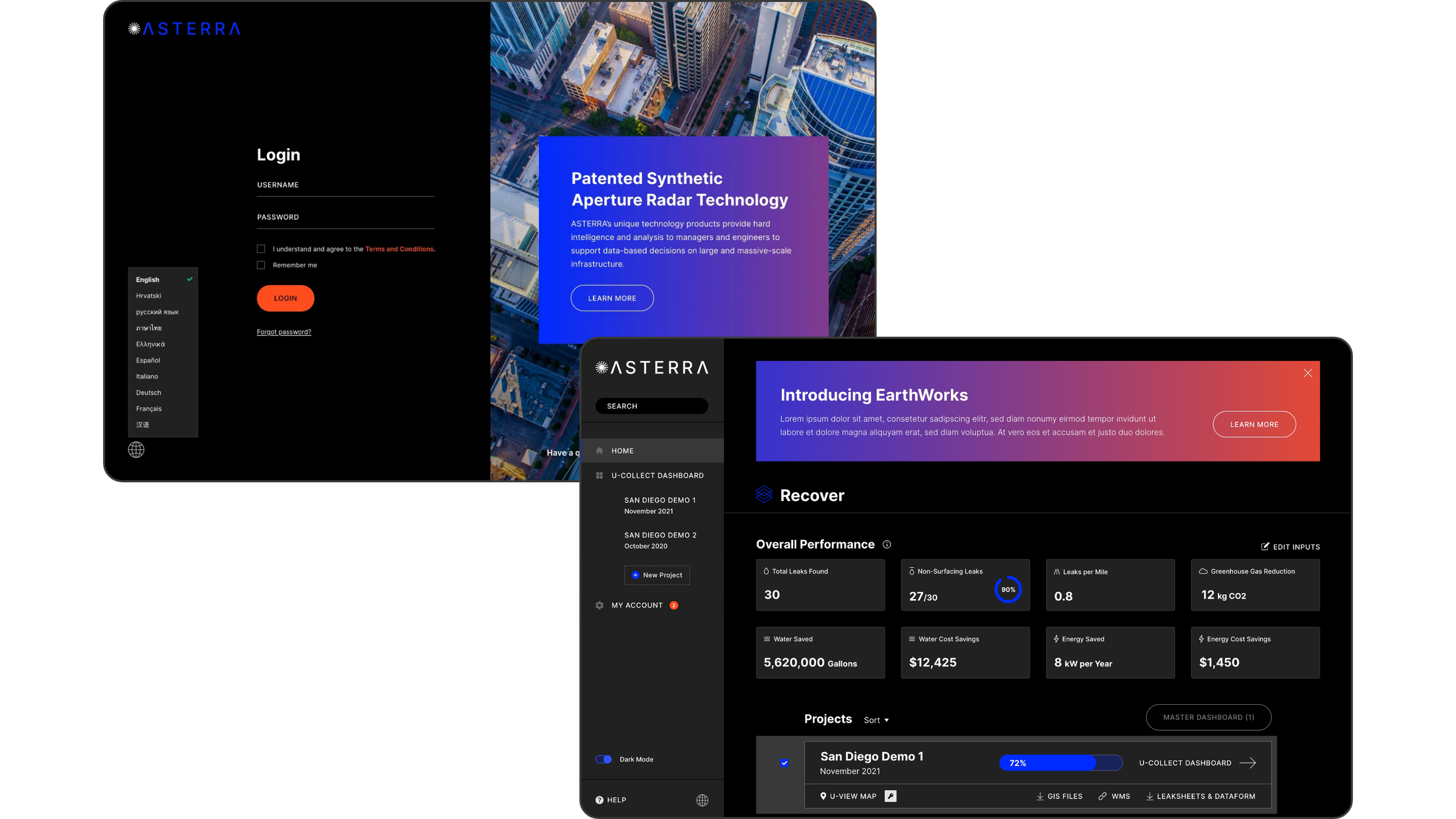Open My Account via the gear icon

pos(599,605)
